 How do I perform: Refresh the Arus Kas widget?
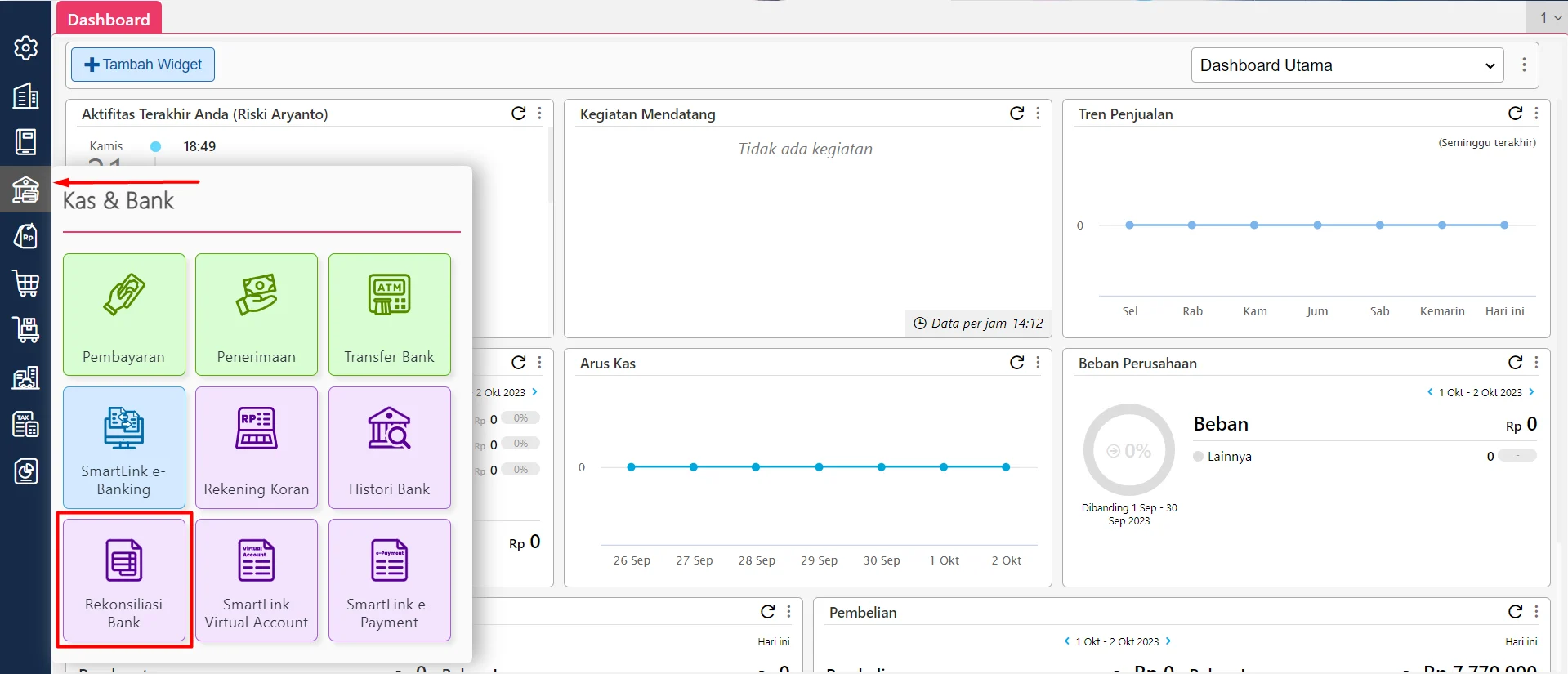1016,363
